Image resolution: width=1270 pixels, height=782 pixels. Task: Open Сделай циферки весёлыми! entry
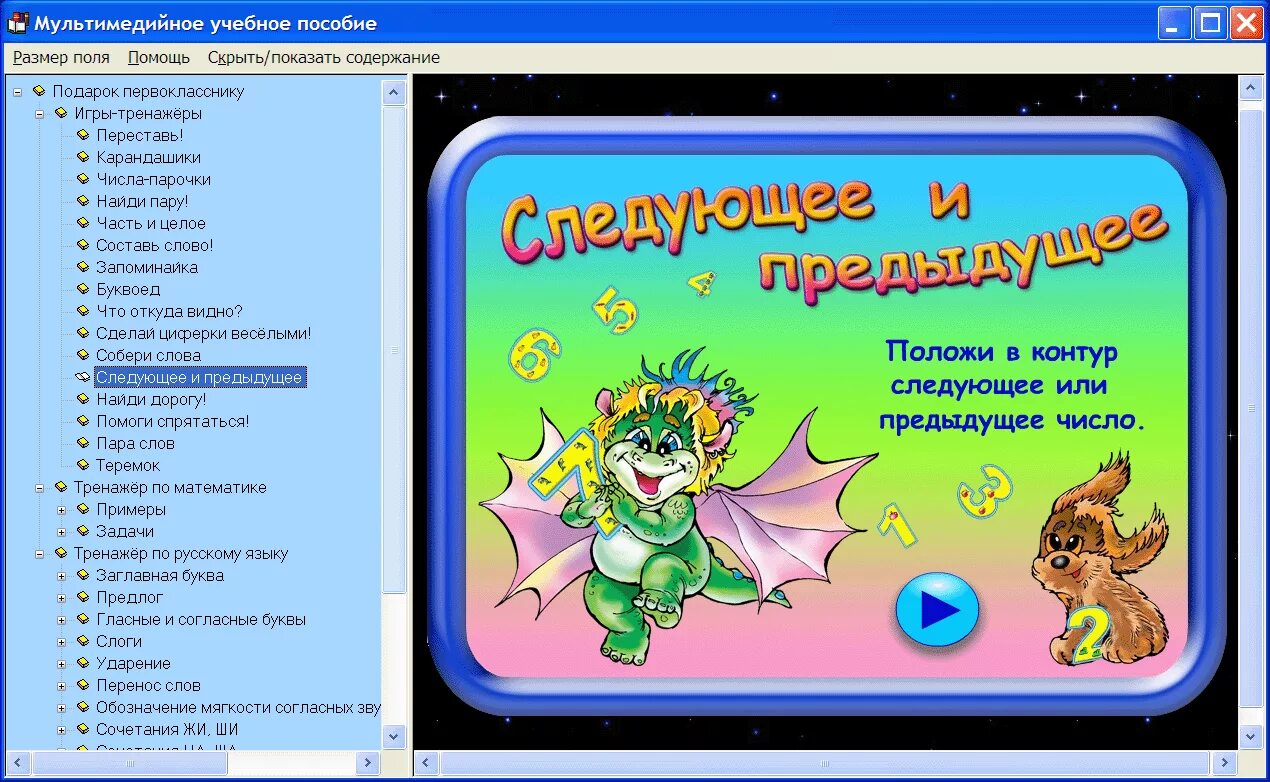204,333
